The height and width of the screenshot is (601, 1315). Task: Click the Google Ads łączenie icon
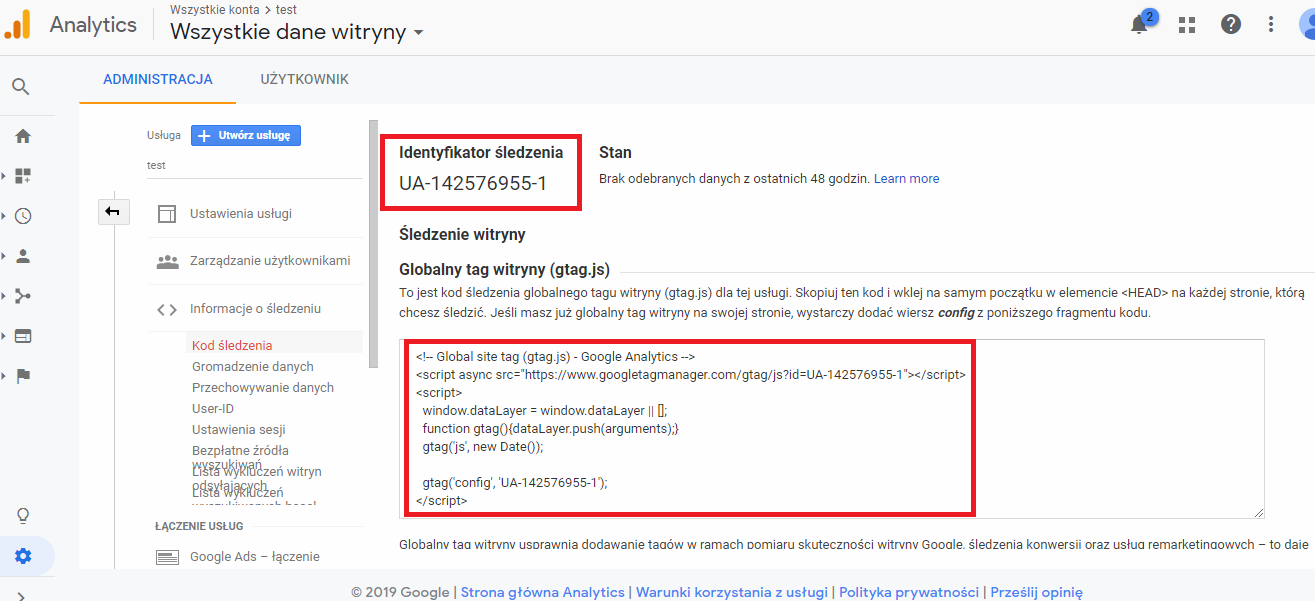[x=168, y=557]
